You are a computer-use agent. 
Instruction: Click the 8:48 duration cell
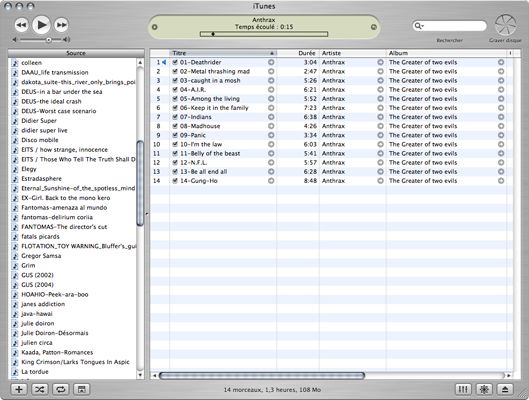[x=310, y=181]
